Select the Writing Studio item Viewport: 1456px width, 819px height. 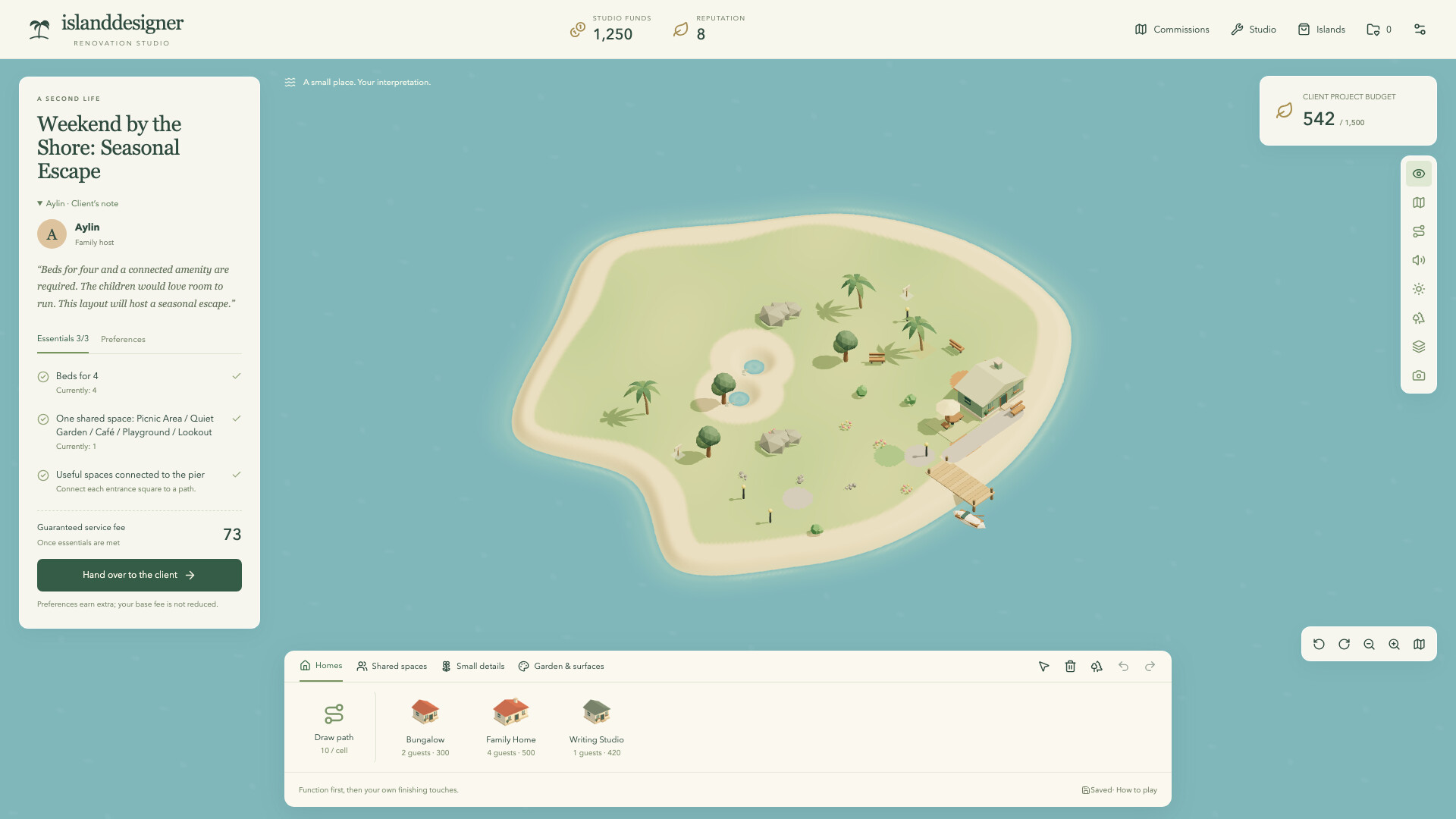(597, 727)
